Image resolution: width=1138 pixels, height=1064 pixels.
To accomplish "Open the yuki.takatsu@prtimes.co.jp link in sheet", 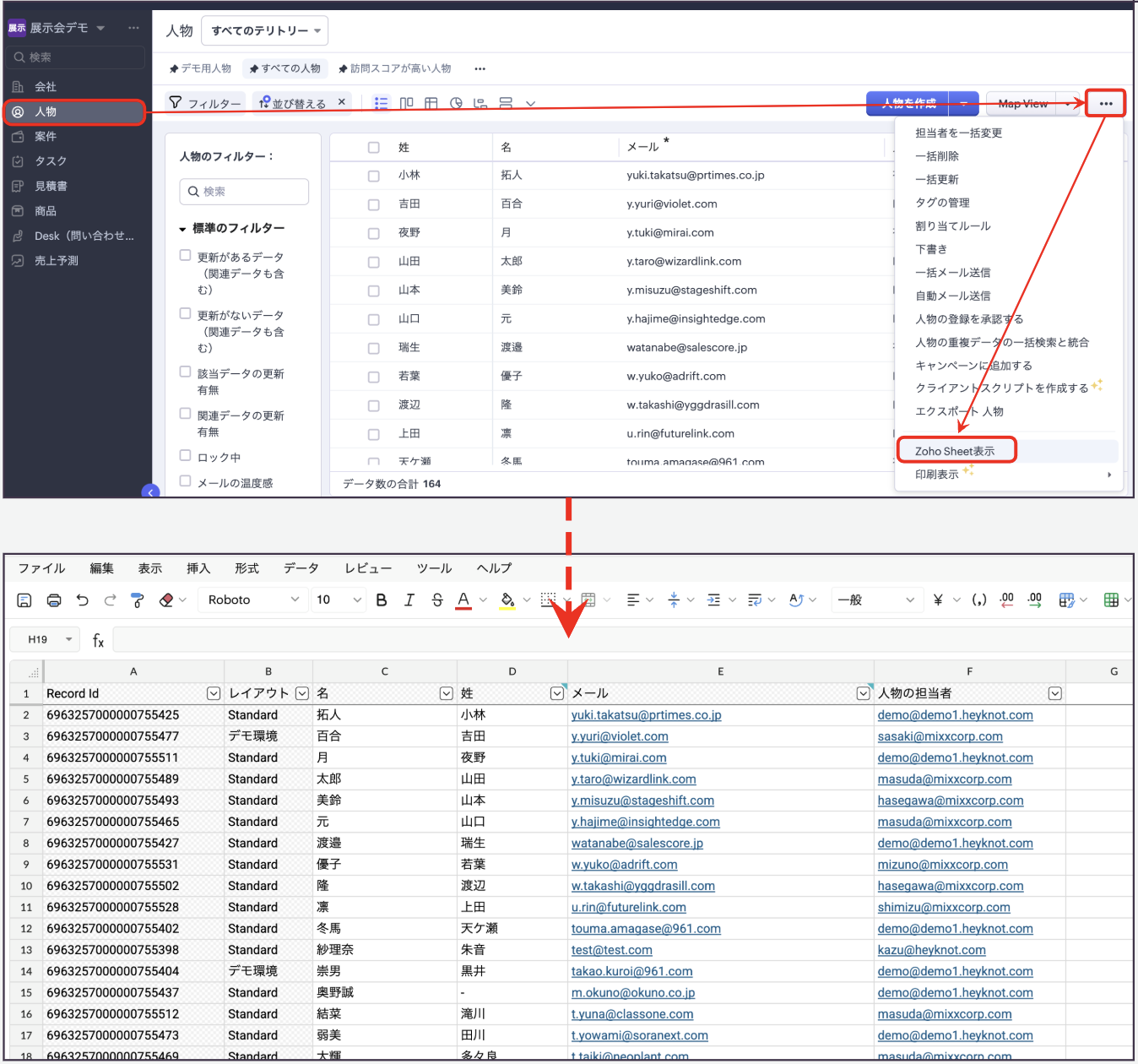I will coord(646,715).
